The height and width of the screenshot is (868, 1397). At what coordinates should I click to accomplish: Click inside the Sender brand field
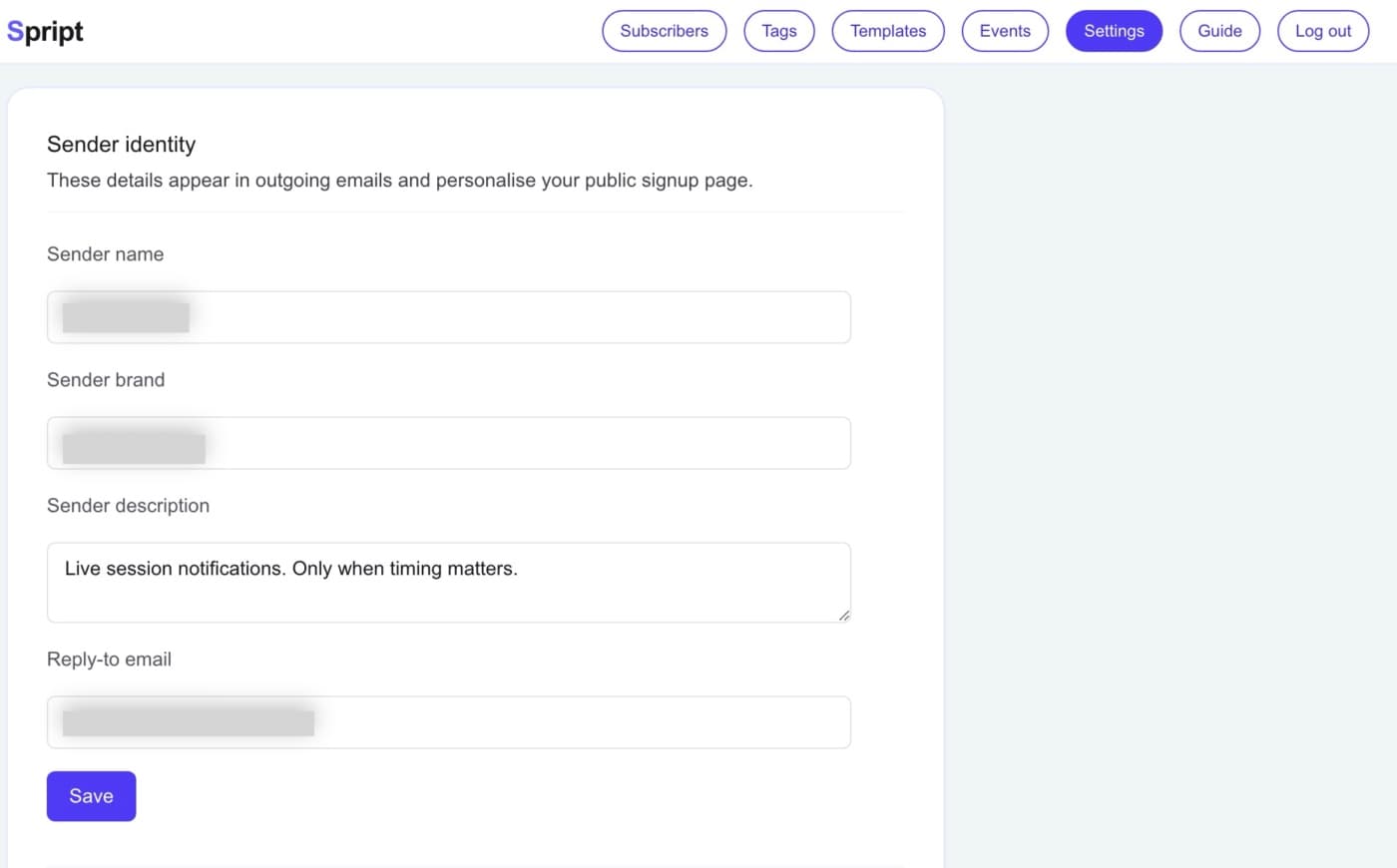[448, 442]
